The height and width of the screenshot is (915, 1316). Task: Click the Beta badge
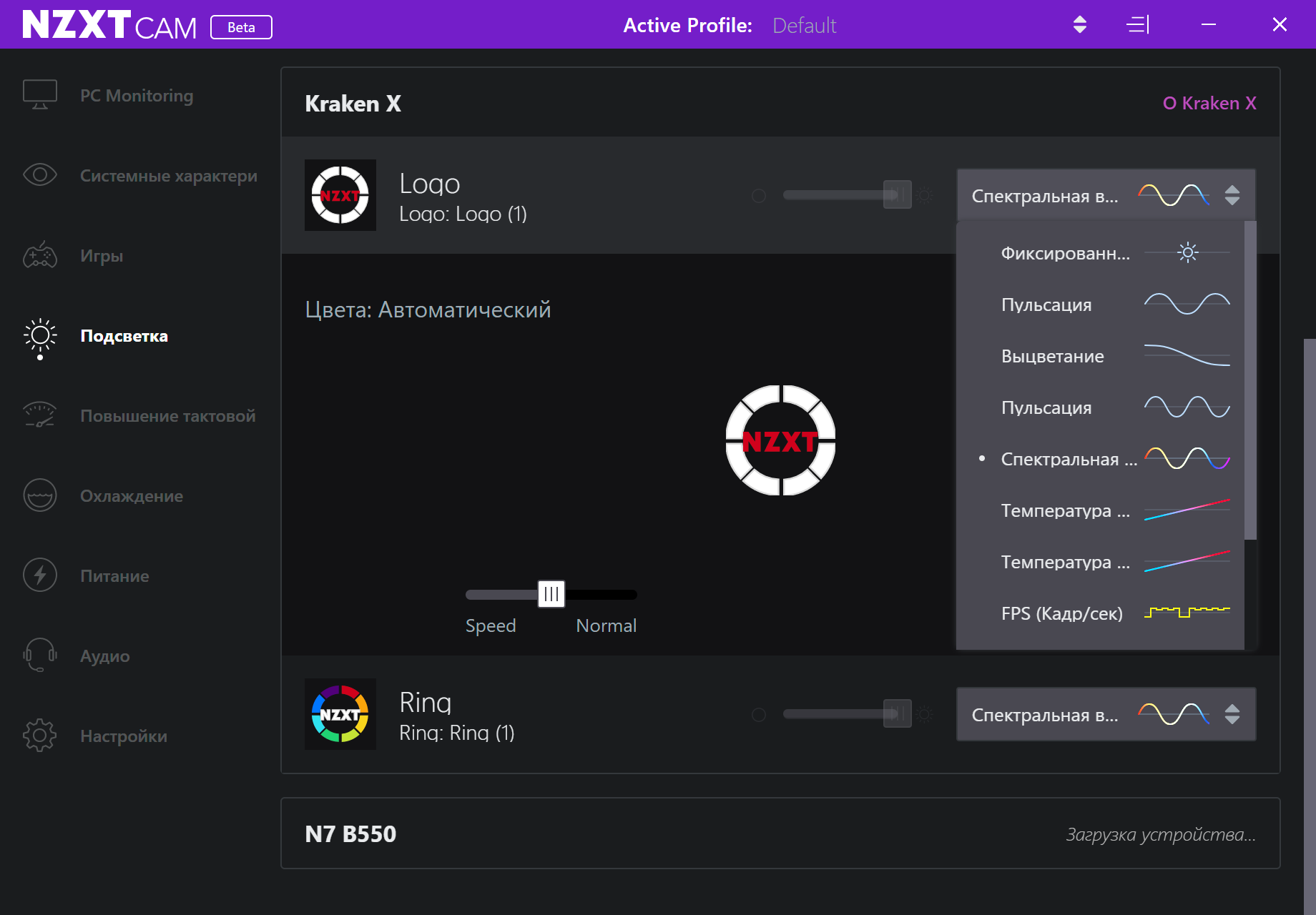tap(241, 27)
